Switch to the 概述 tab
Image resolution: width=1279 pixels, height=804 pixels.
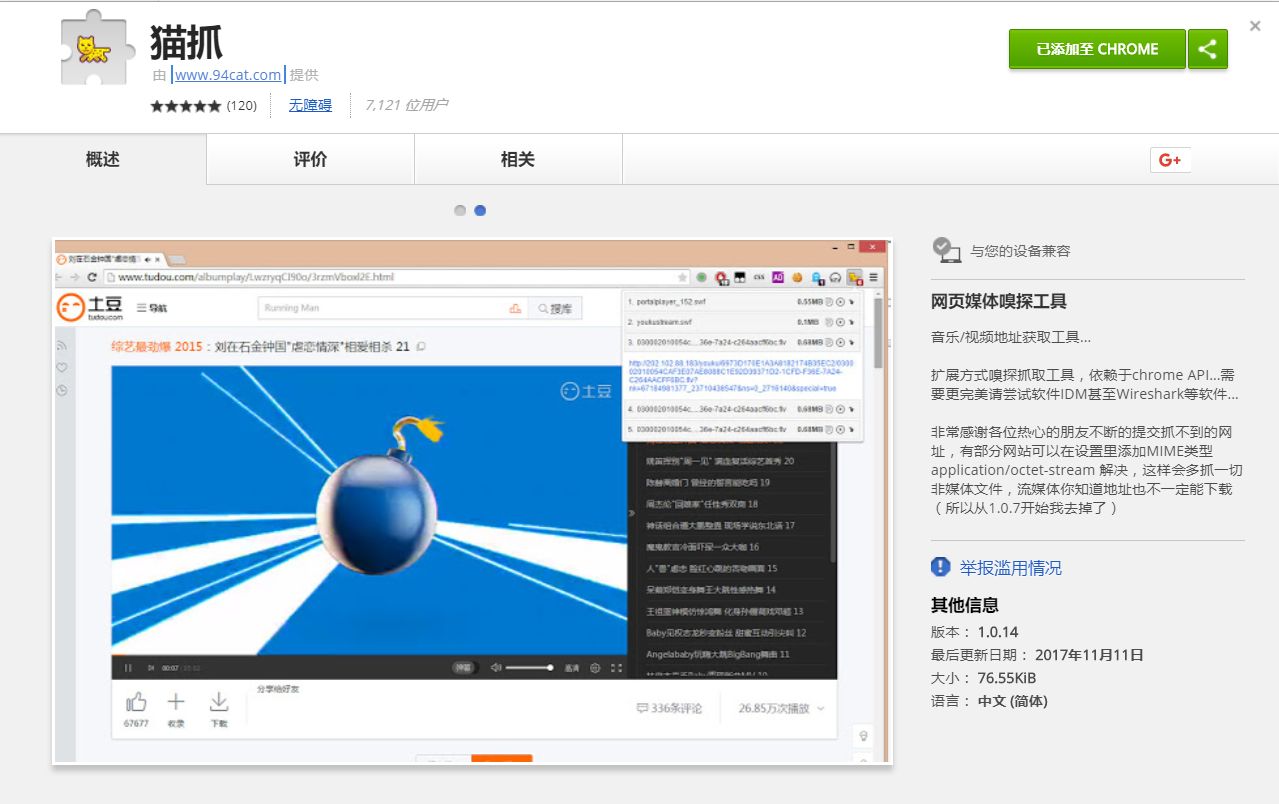(103, 160)
